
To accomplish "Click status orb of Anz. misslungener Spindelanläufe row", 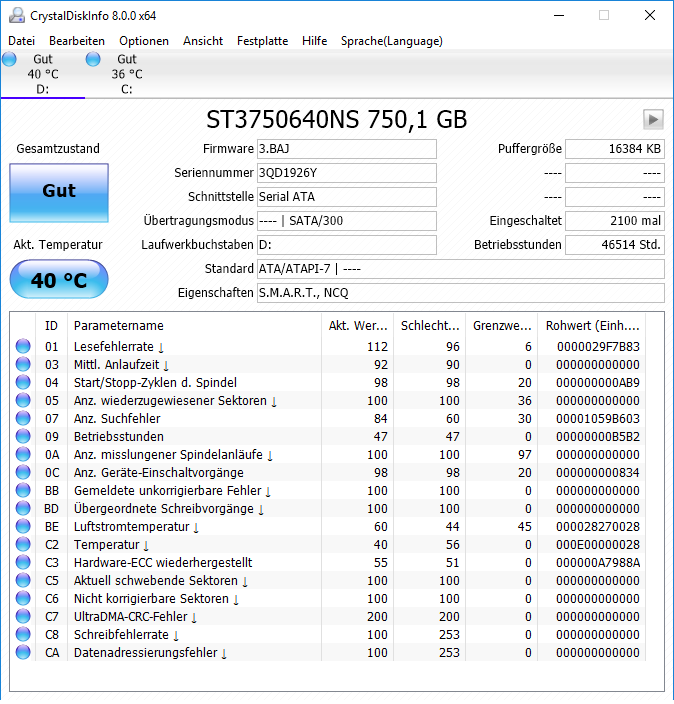I will tap(23, 454).
